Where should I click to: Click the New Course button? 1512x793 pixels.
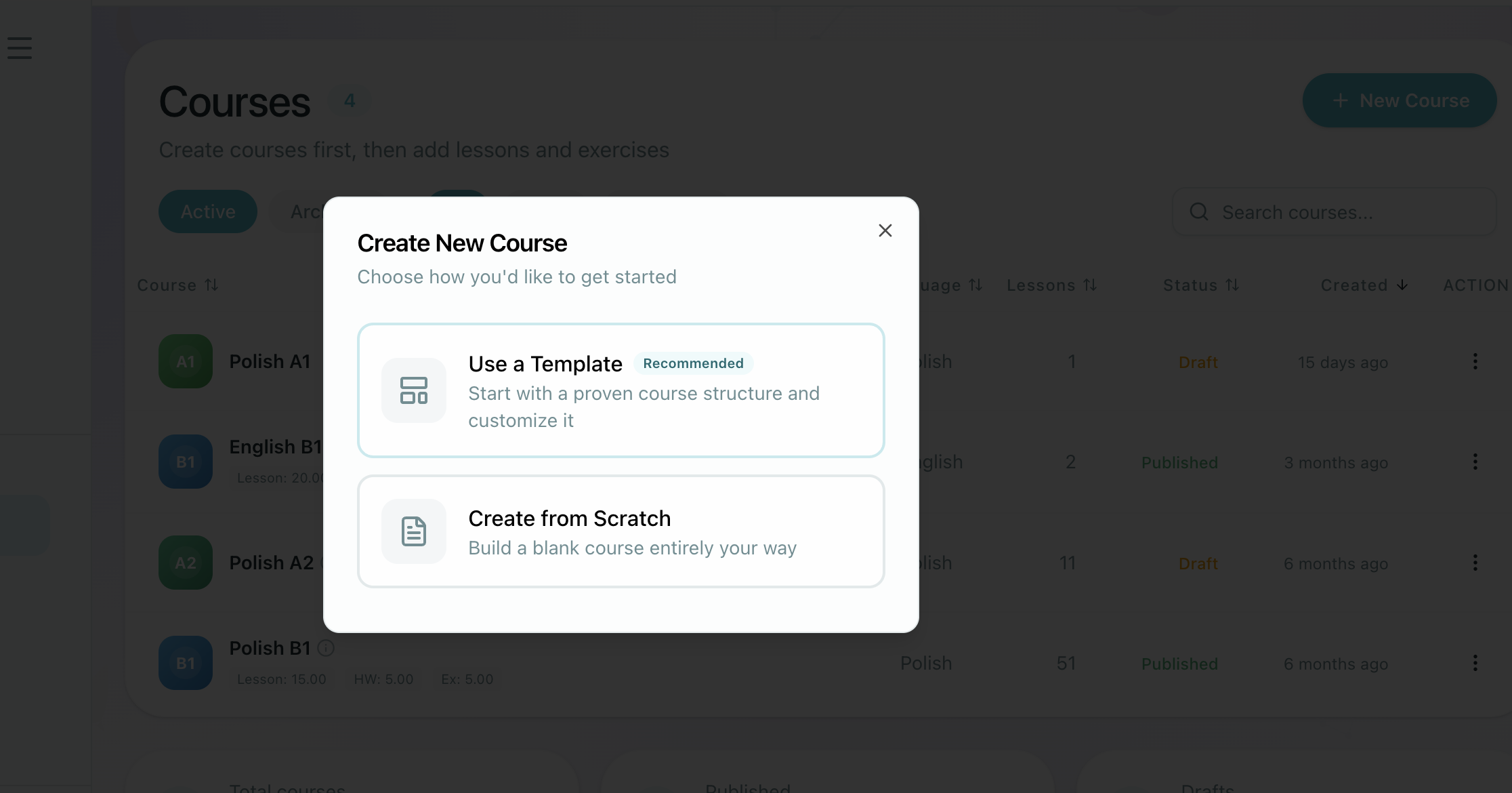click(1399, 100)
